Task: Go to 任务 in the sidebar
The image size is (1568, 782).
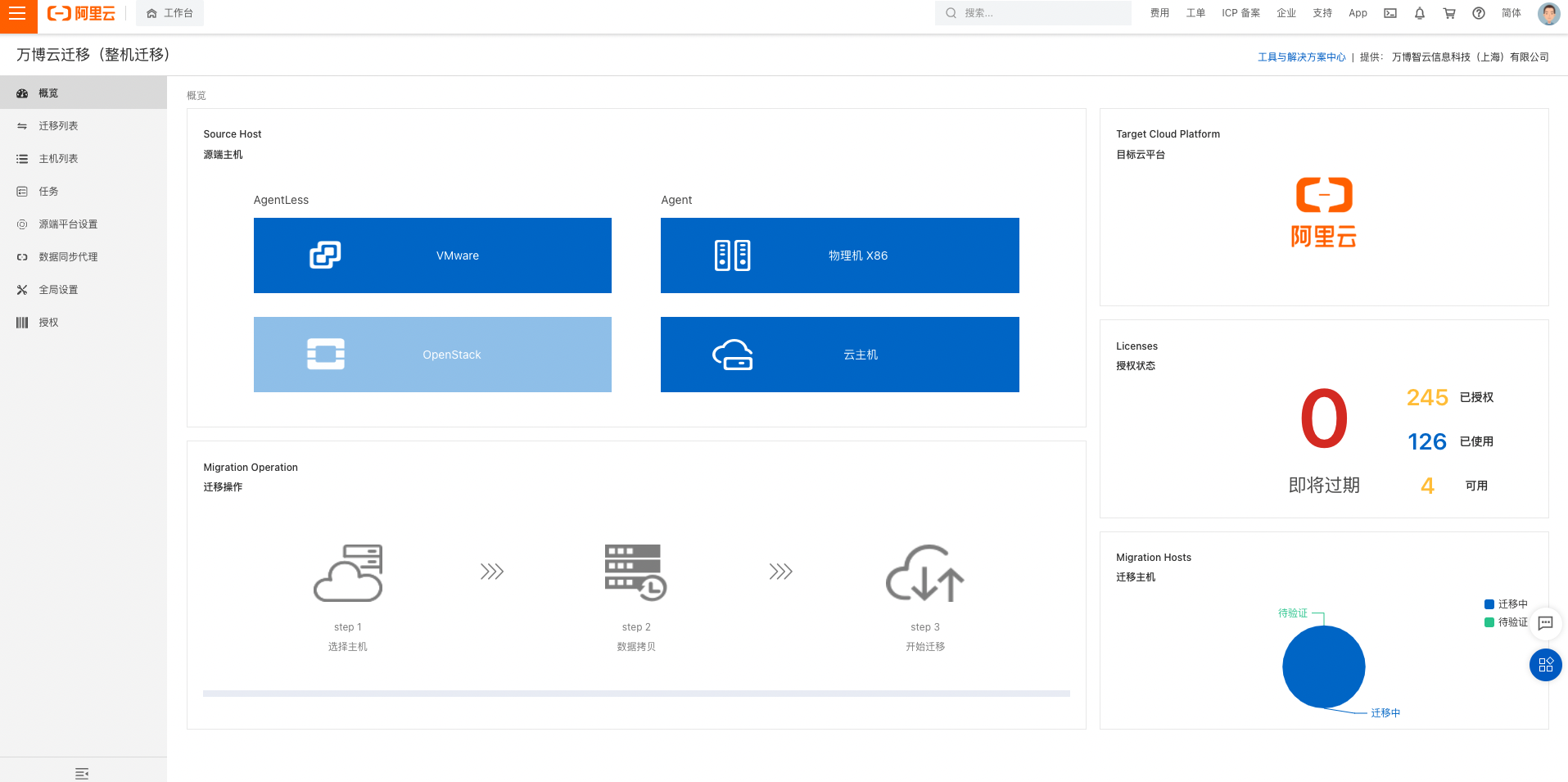Action: (84, 192)
